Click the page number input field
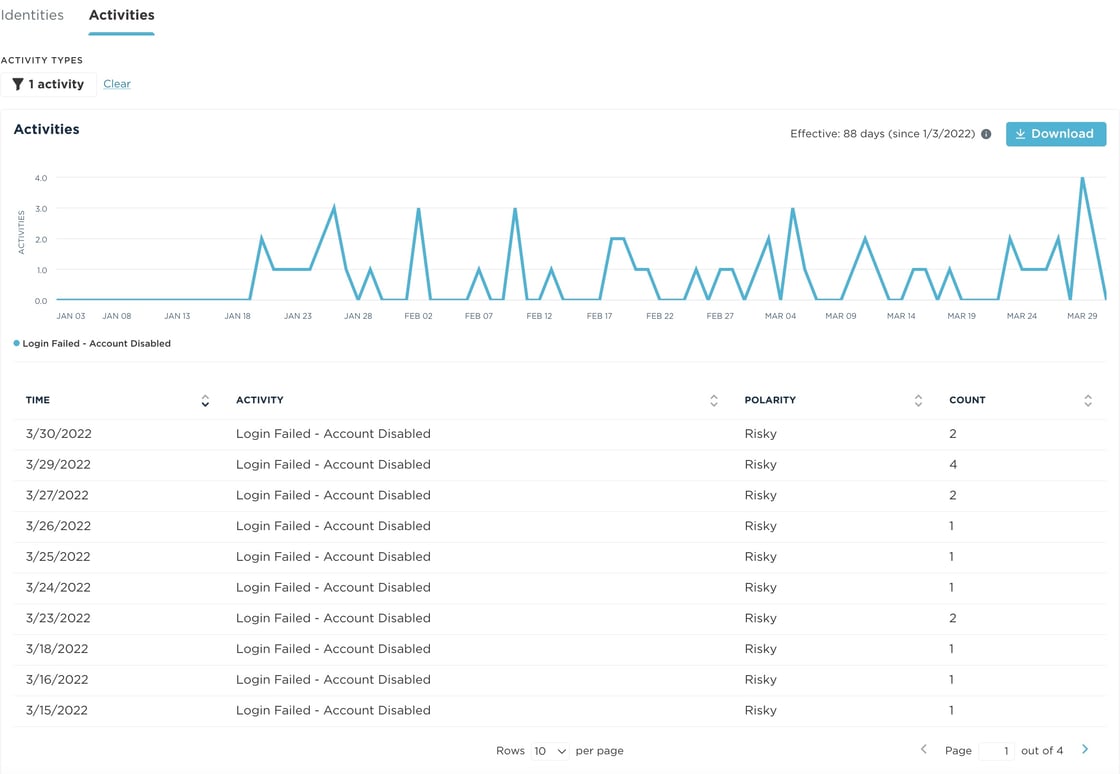1120x774 pixels. click(996, 751)
